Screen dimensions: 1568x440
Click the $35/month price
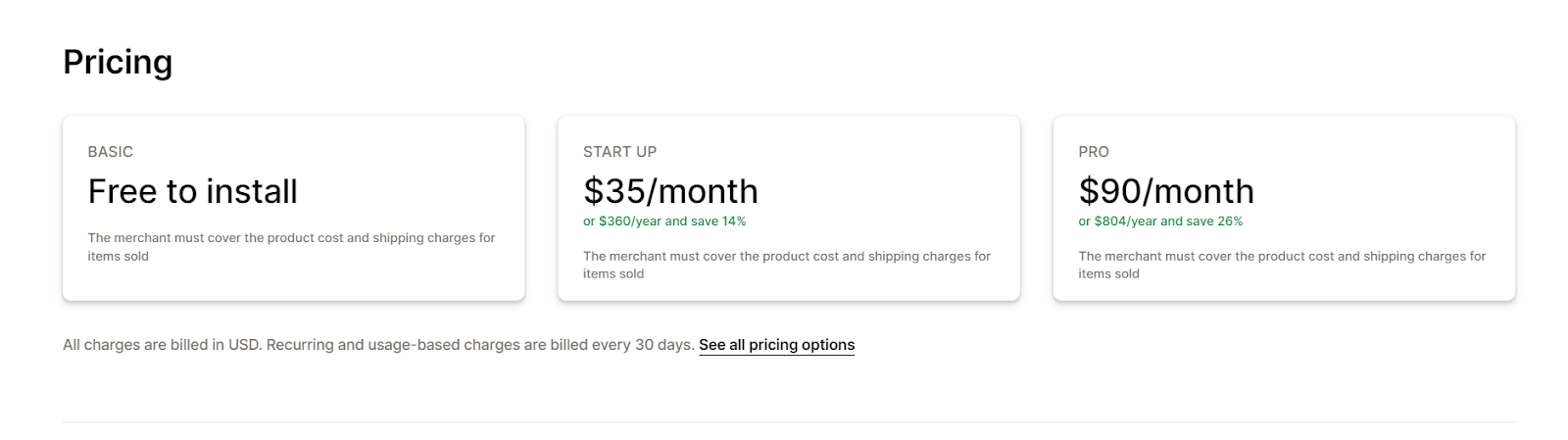[x=670, y=191]
